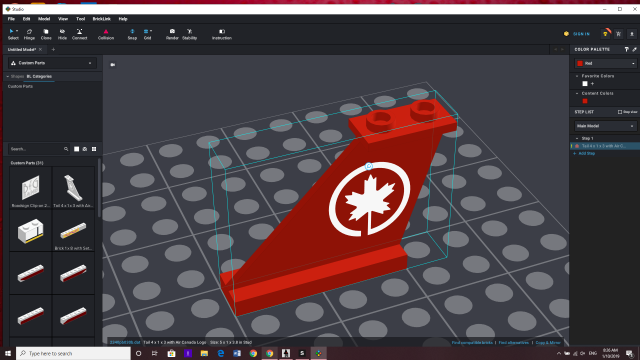Select the paint roller tool in Color Palette
The width and height of the screenshot is (640, 360).
(627, 49)
